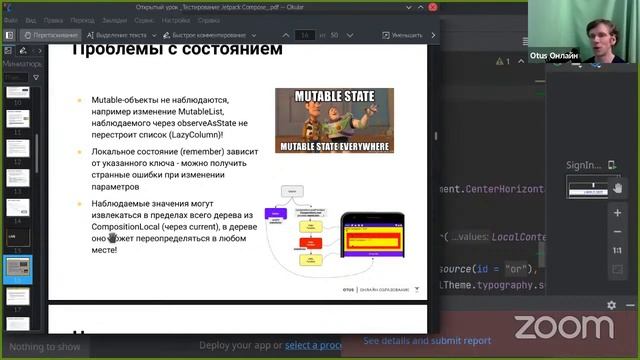Toggle the Okular sidebar panel button
The image size is (640, 360).
click(9, 36)
